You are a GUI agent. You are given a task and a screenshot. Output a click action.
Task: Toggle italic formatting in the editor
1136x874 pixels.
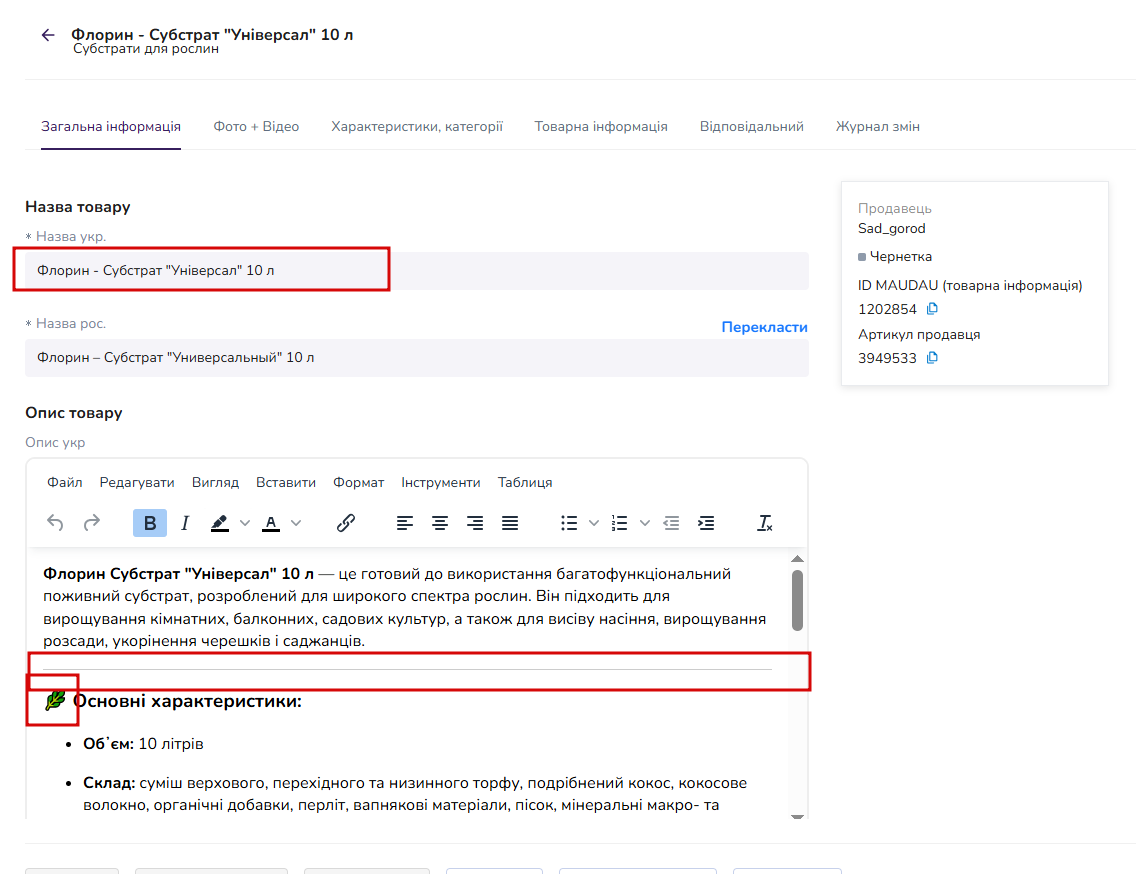pyautogui.click(x=185, y=523)
